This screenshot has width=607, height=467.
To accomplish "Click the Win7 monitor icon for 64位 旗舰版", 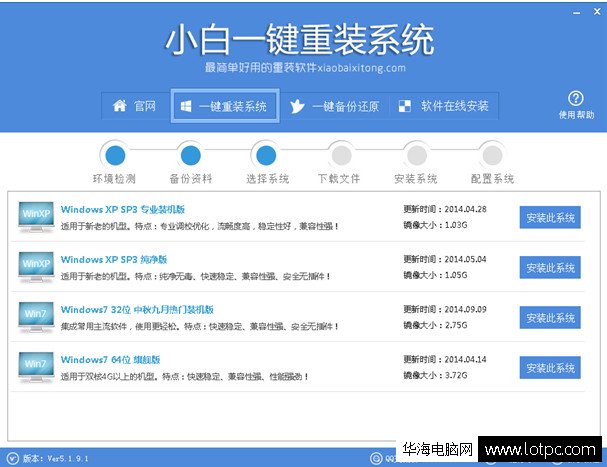I will point(36,367).
